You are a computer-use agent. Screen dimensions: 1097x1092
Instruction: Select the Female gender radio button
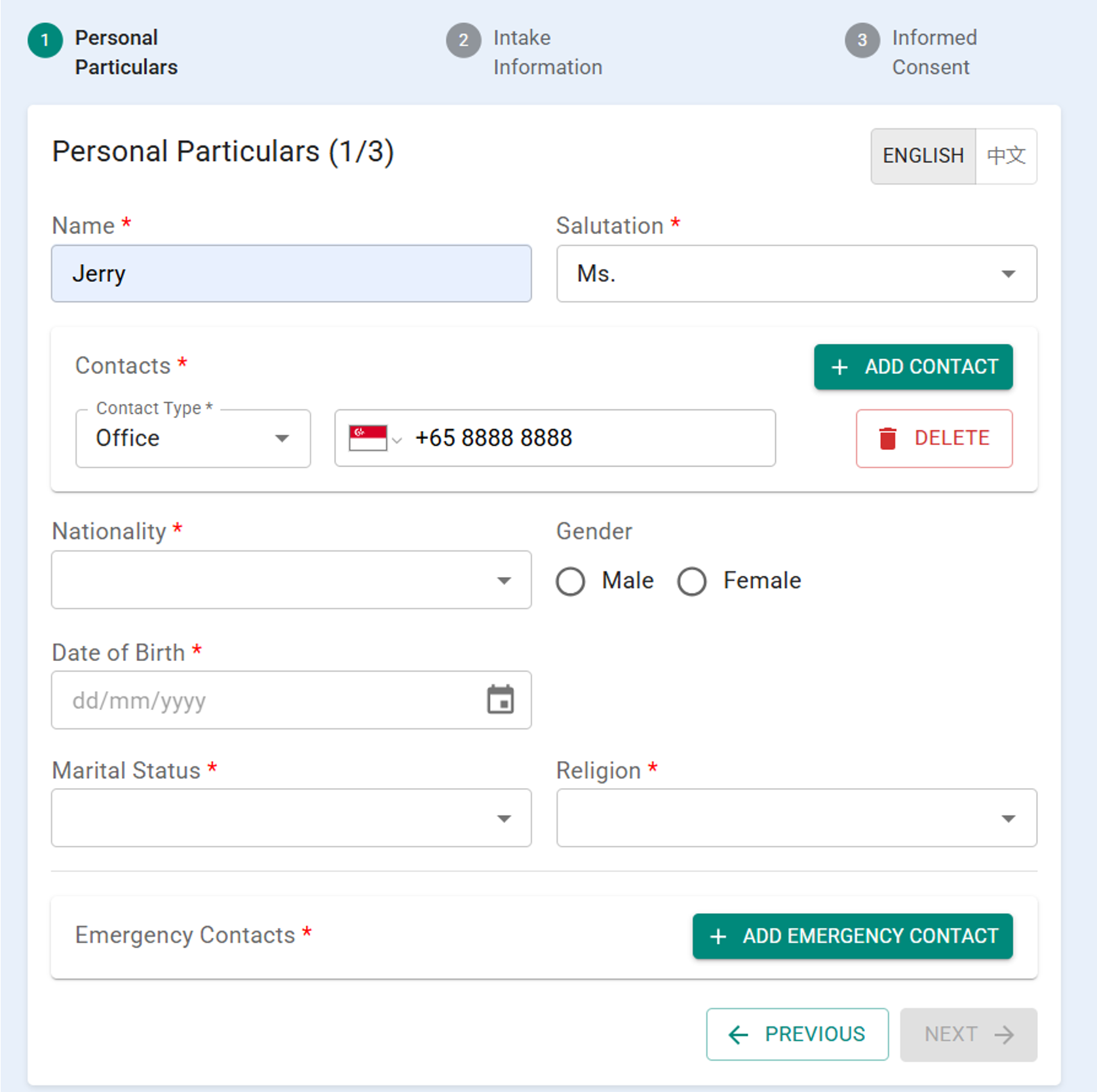pos(691,581)
